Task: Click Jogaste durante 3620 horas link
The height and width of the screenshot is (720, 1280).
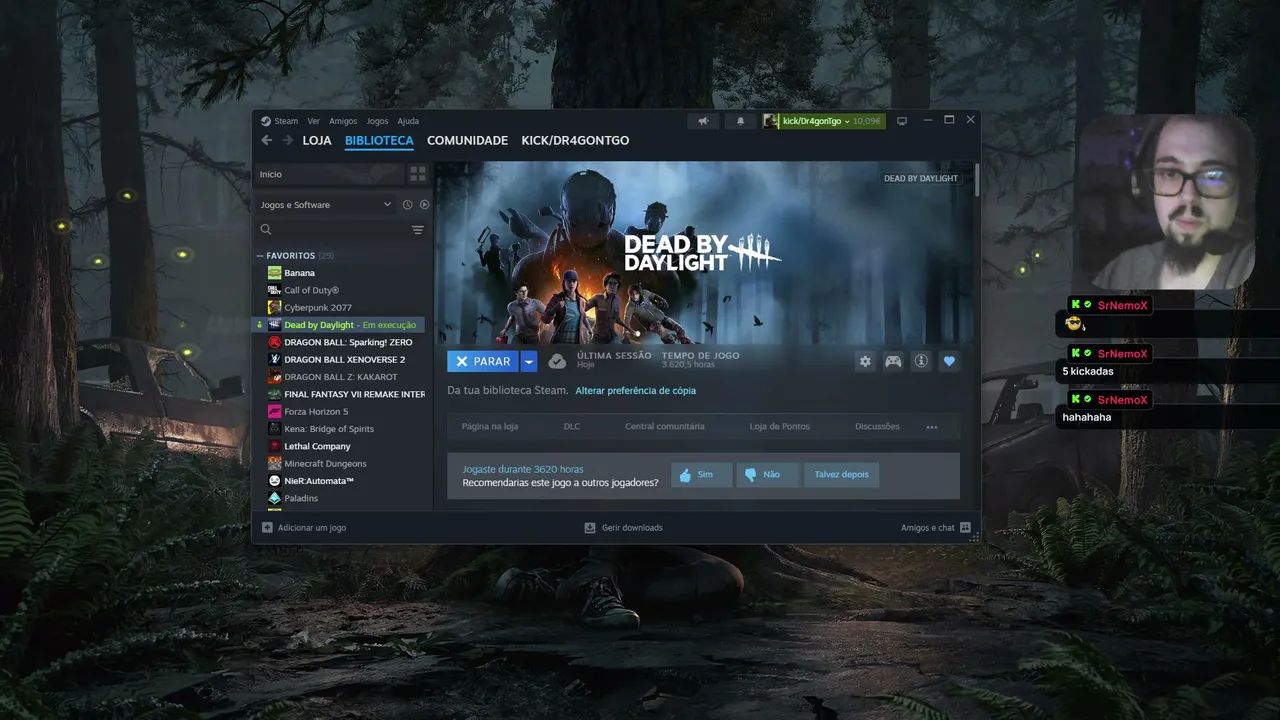Action: tap(523, 469)
